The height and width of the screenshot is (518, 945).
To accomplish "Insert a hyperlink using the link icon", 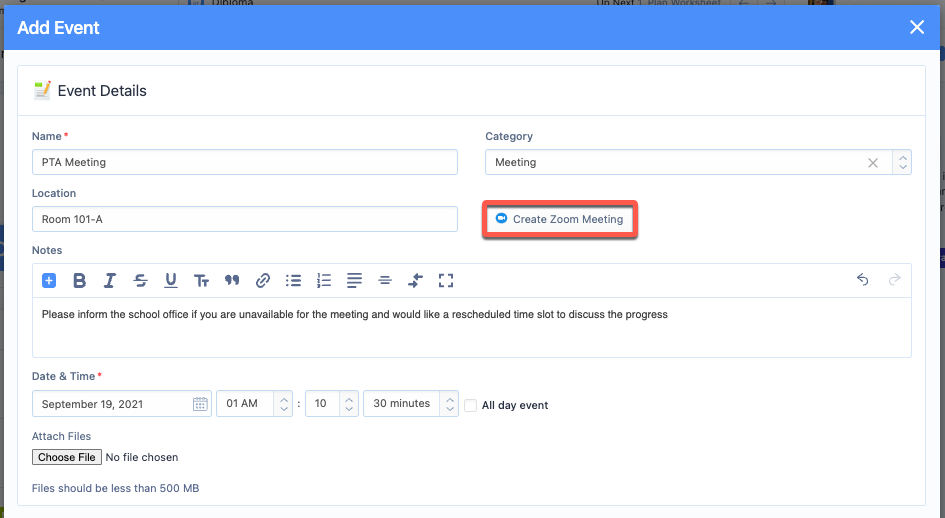I will tap(263, 281).
